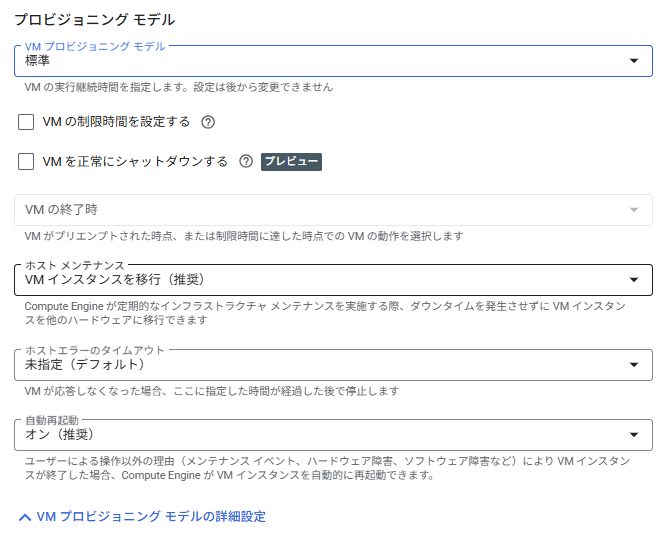Click help icon beside VM を正常にシャットダウンする
Screen dimensions: 668x549
[x=246, y=161]
